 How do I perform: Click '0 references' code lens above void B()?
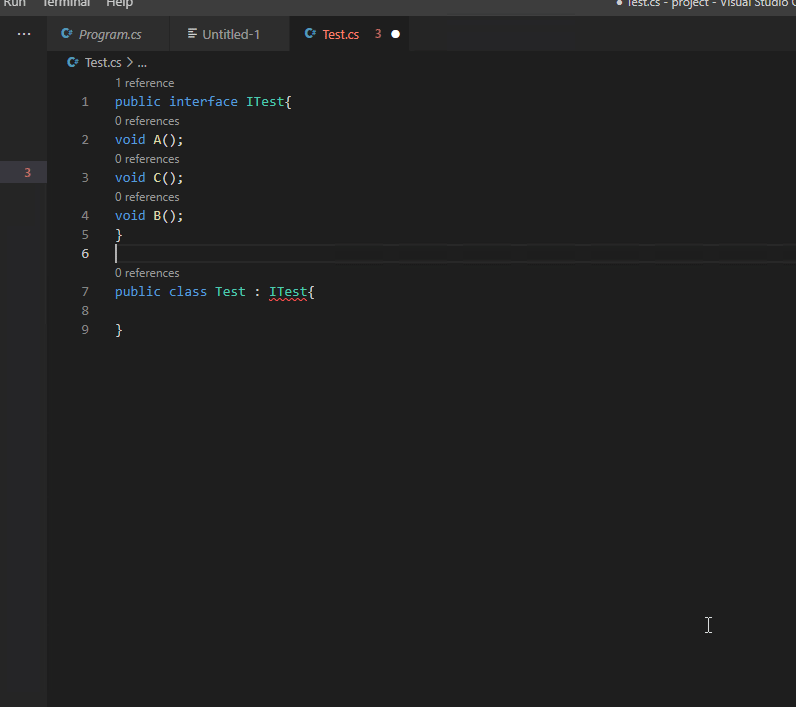click(x=147, y=197)
